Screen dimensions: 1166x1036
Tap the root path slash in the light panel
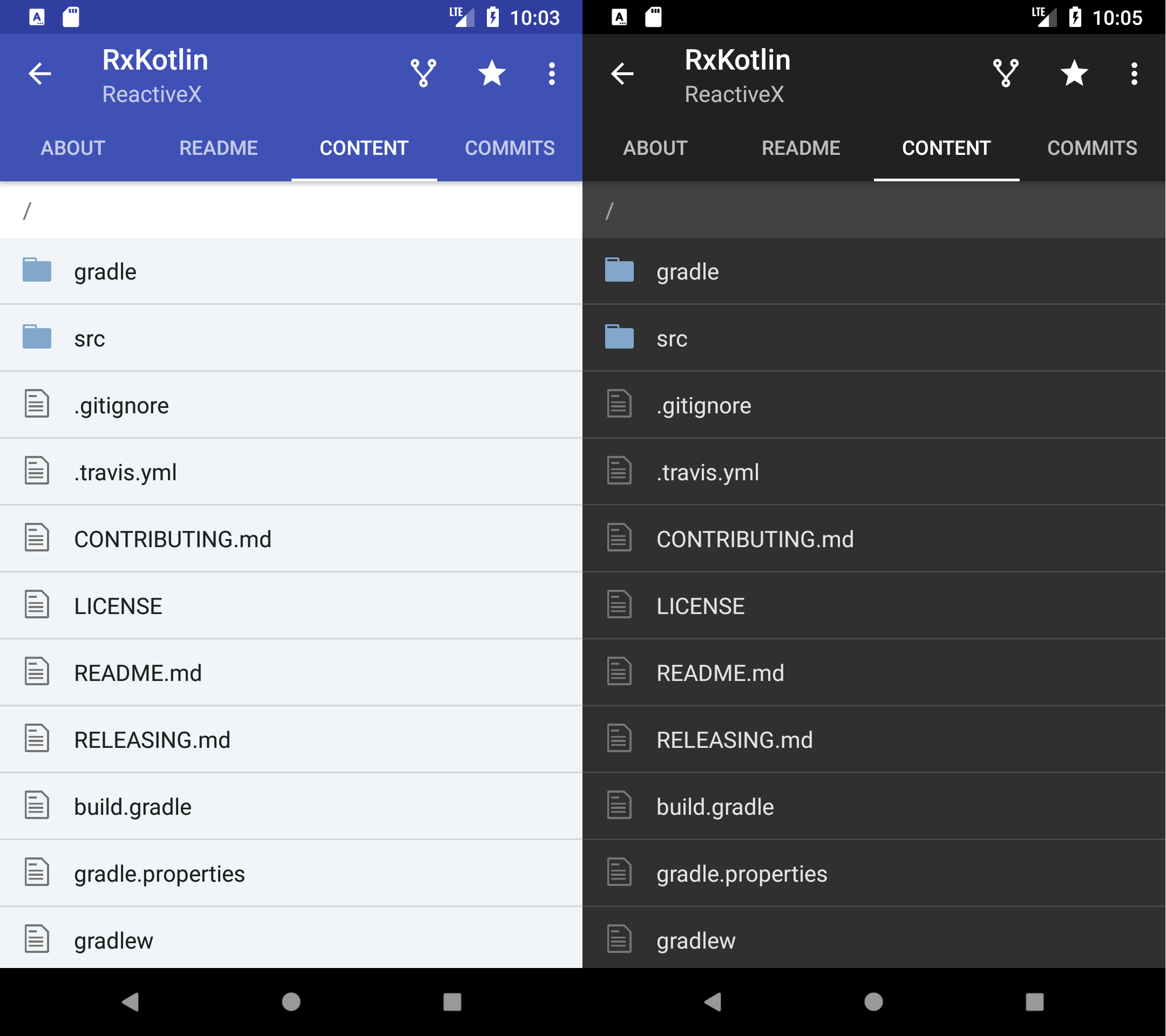pyautogui.click(x=27, y=212)
